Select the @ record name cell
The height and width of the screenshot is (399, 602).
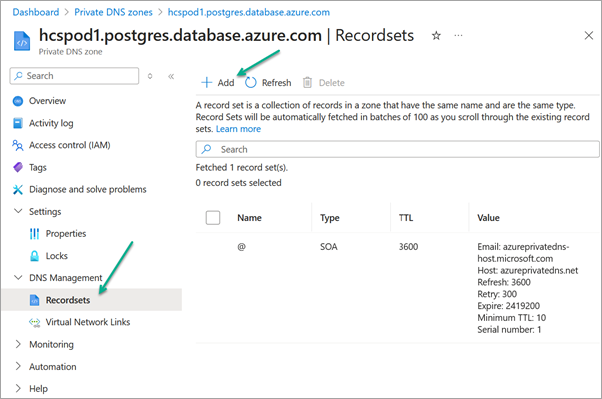[241, 247]
